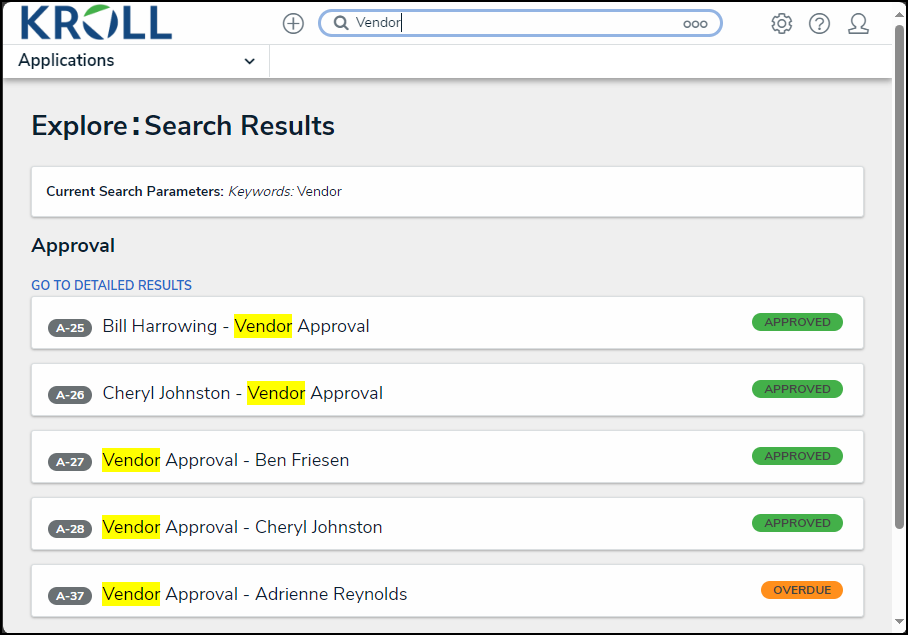908x635 pixels.
Task: Click the APPROVED status on Cheryl Johnston's record
Action: pos(797,389)
